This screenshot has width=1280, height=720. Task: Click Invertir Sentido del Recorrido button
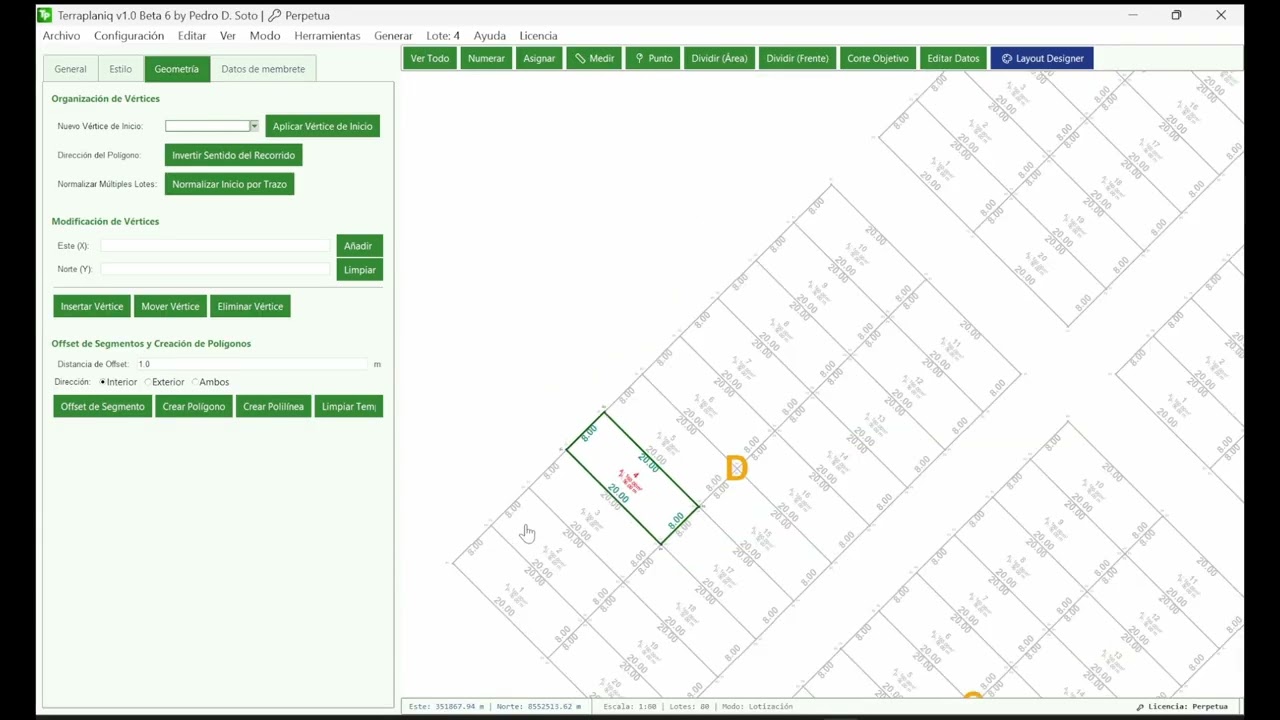(x=233, y=155)
